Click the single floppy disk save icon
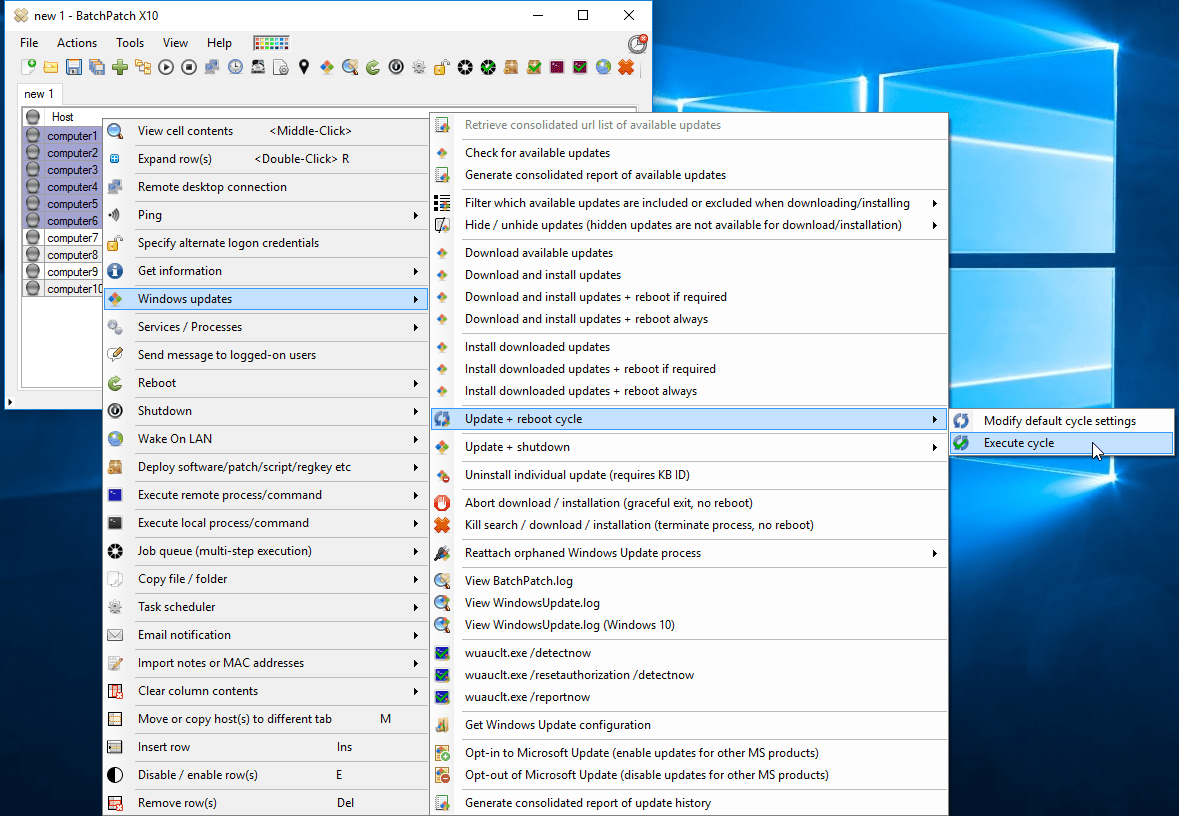This screenshot has width=1179, height=816. pyautogui.click(x=74, y=67)
